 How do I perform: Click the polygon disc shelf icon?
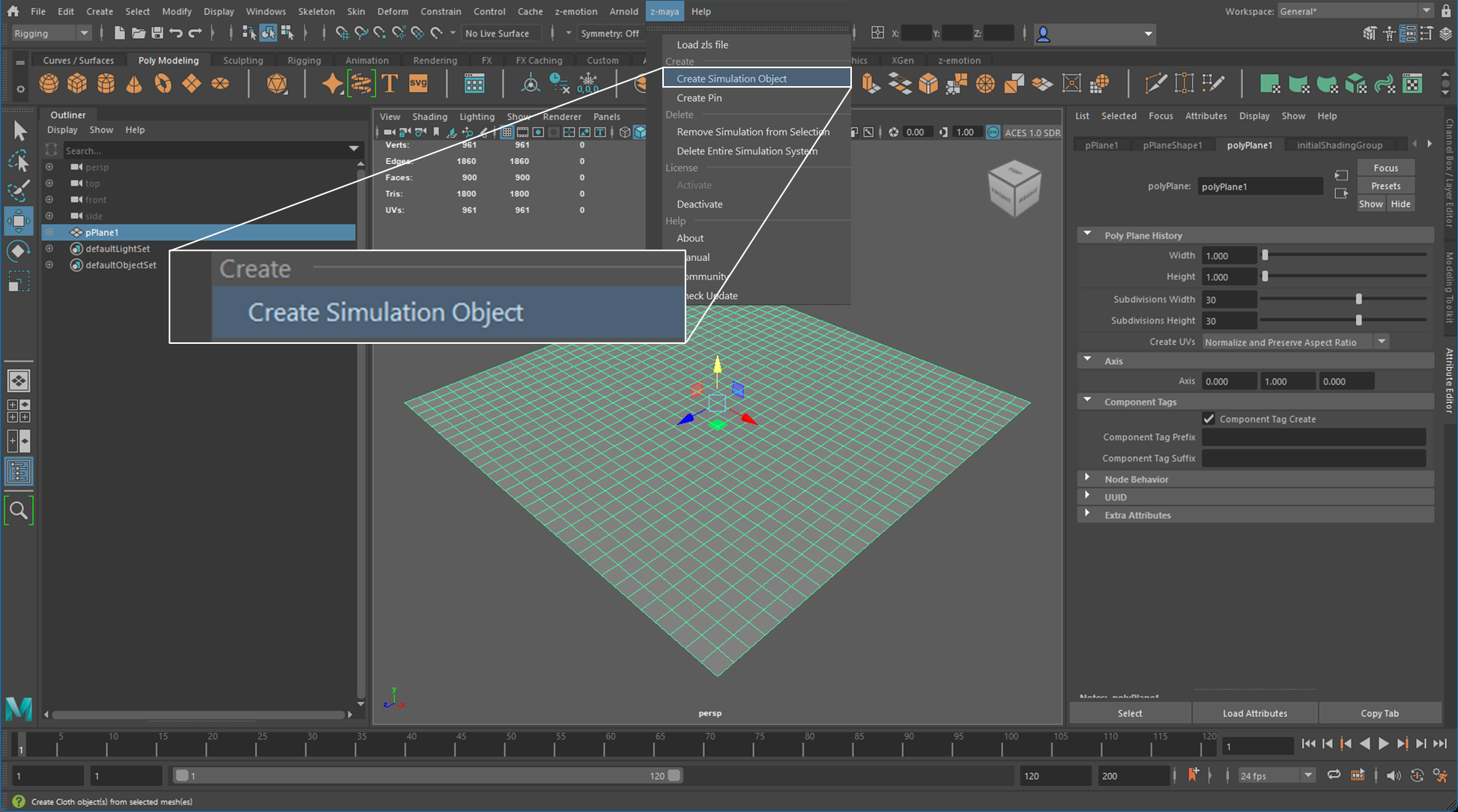(x=220, y=84)
